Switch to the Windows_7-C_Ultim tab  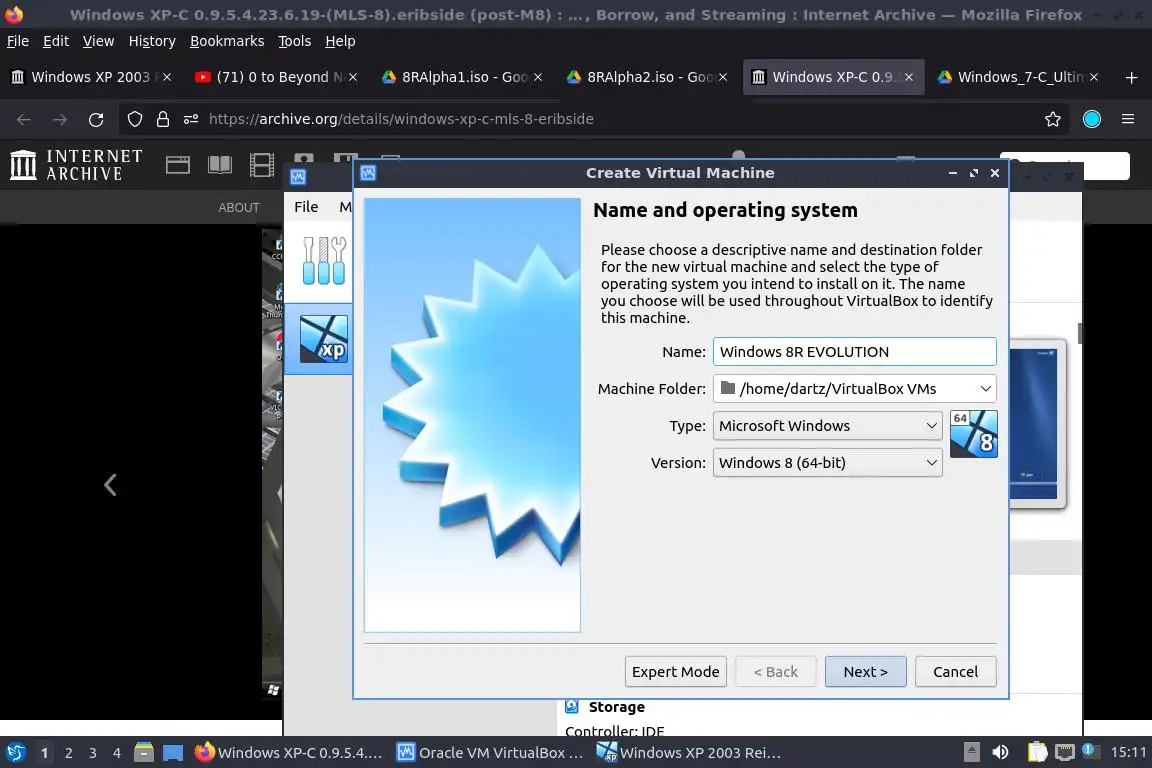(1016, 77)
